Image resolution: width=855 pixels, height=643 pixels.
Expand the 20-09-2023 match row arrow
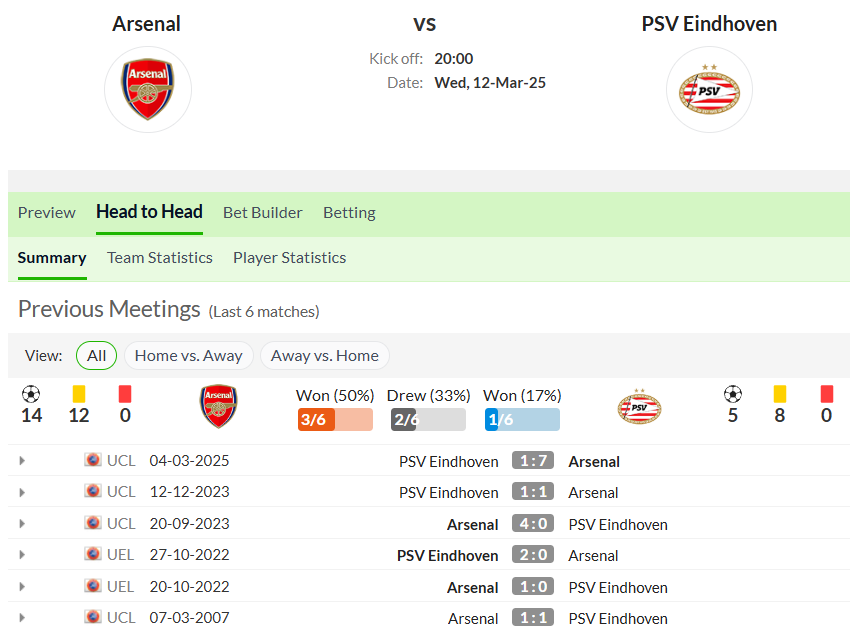click(22, 524)
